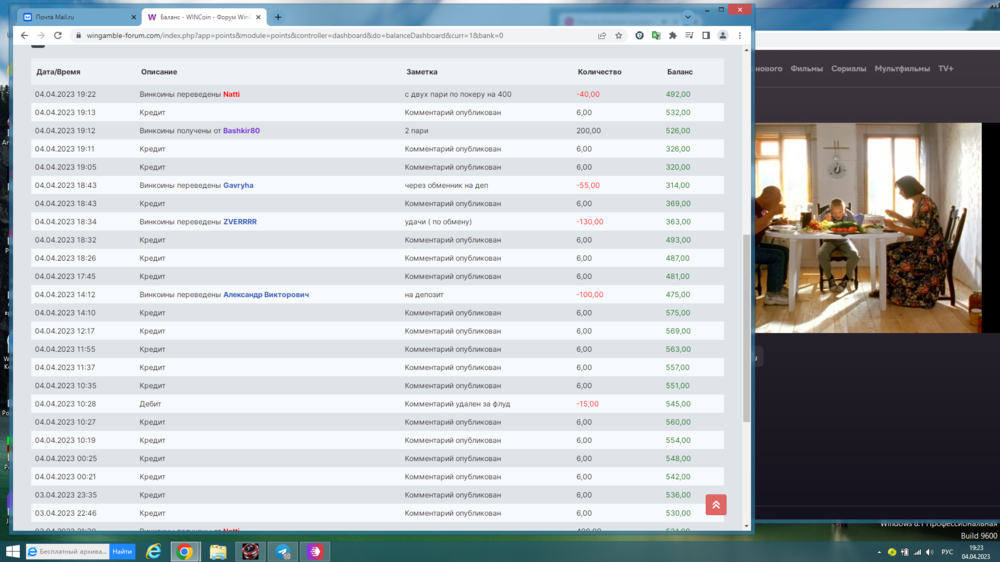Click the red scroll-to-top button
The height and width of the screenshot is (562, 1000).
coord(715,505)
